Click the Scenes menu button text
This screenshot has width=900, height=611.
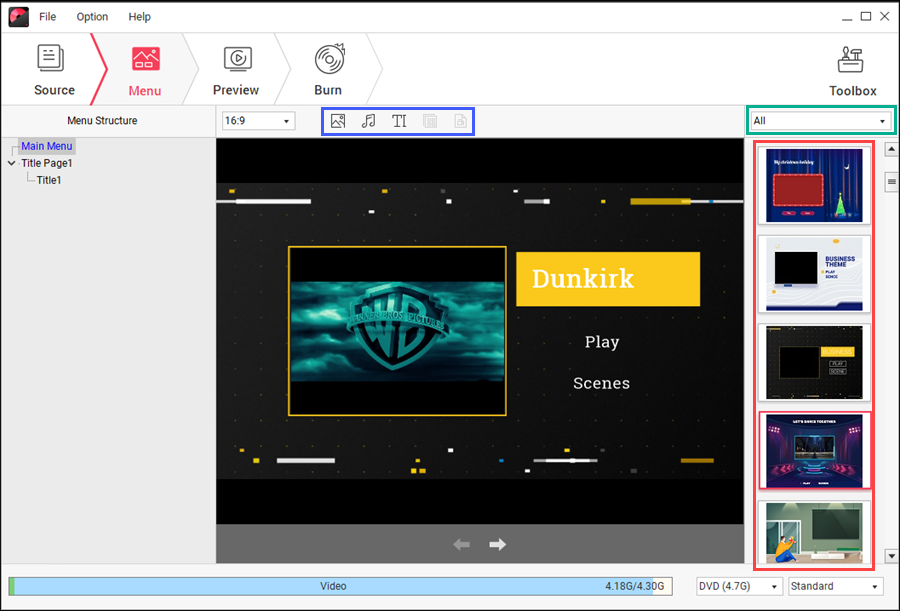[x=602, y=383]
